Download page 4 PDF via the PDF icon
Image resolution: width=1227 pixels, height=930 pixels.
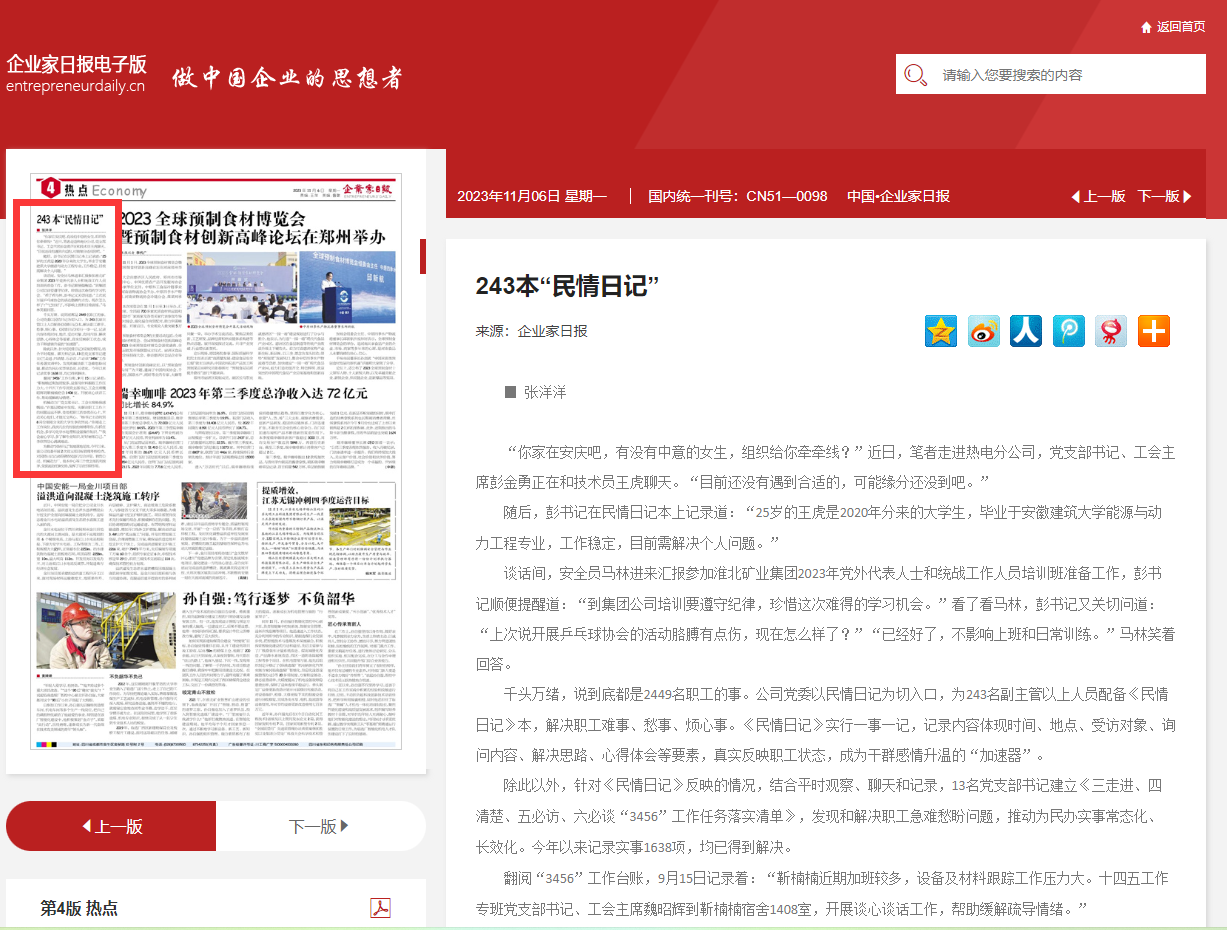[380, 908]
